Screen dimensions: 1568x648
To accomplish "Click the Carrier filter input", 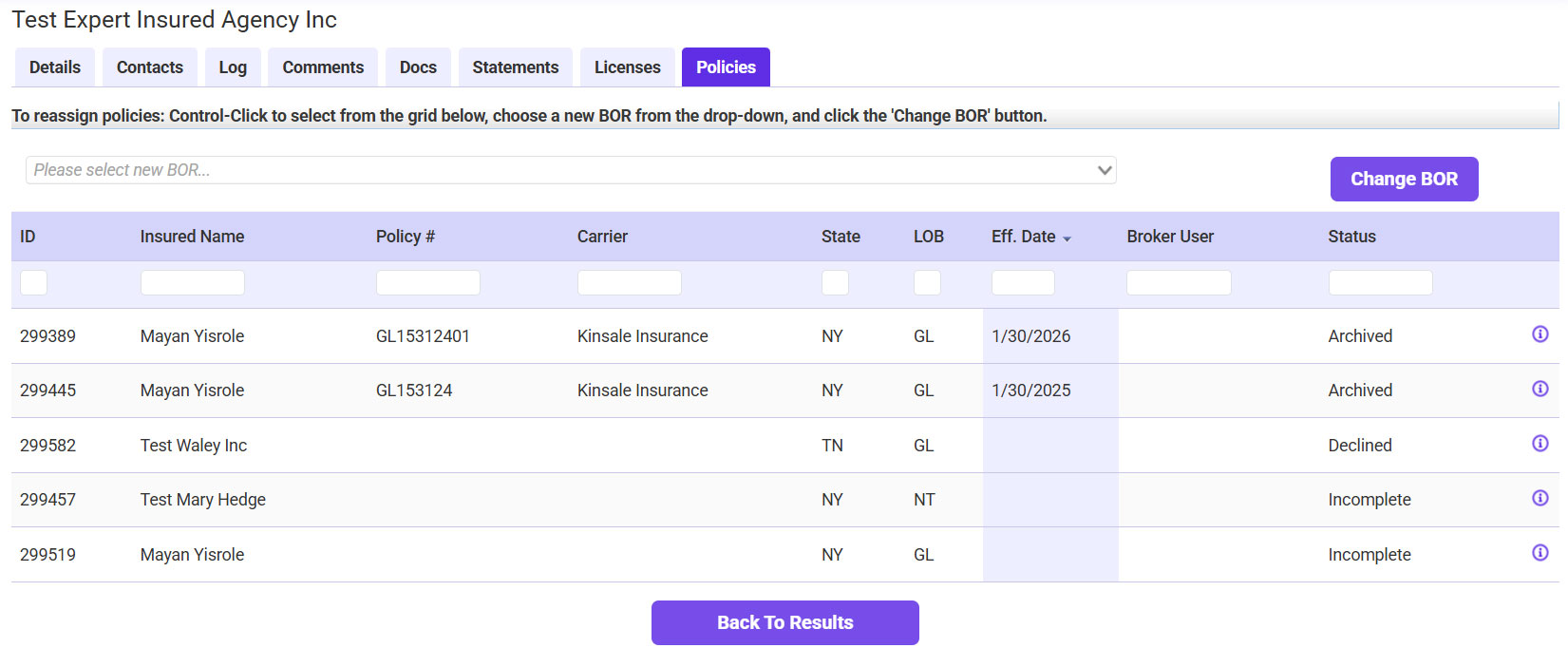I will coord(629,282).
